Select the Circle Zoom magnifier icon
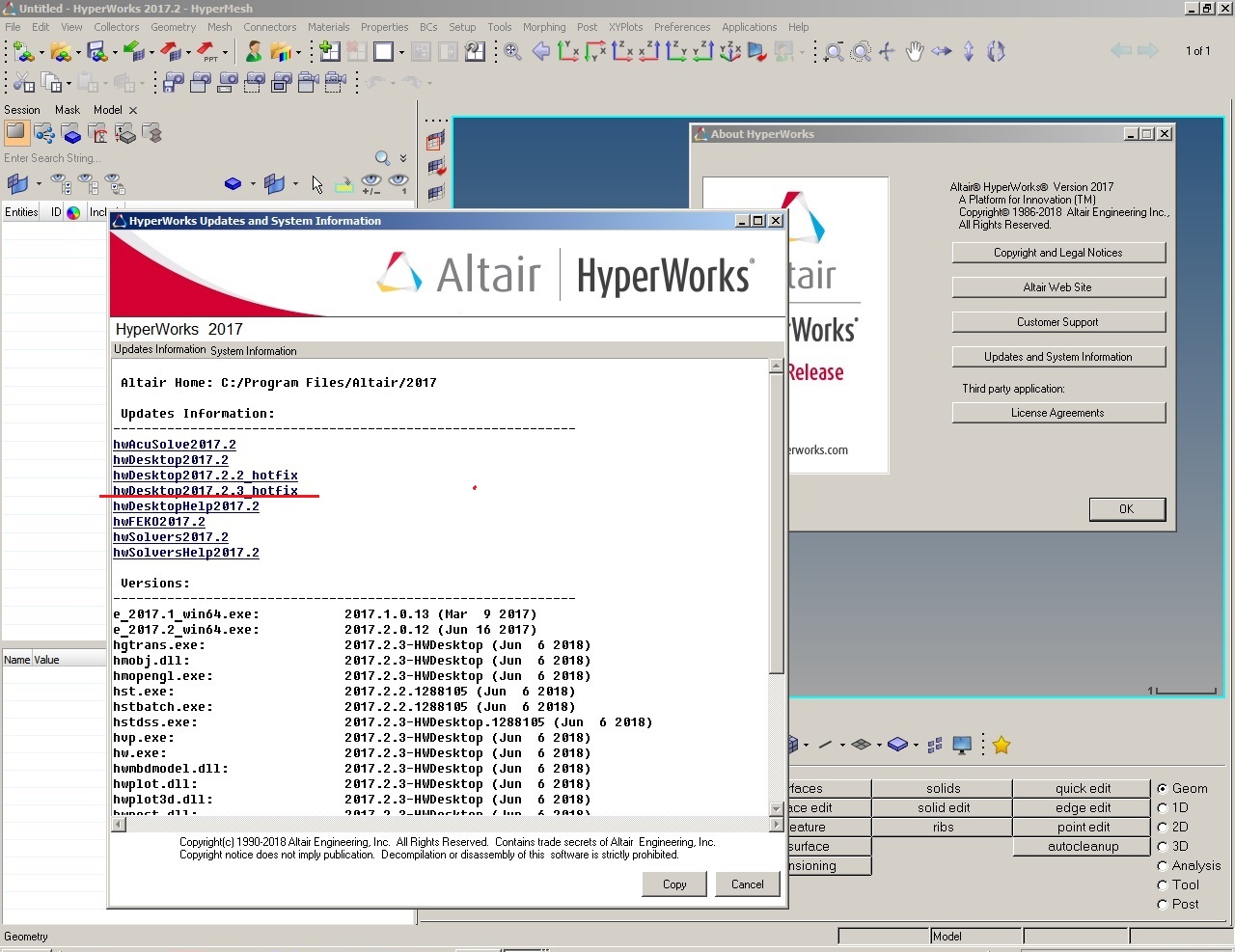The height and width of the screenshot is (952, 1235). point(862,51)
